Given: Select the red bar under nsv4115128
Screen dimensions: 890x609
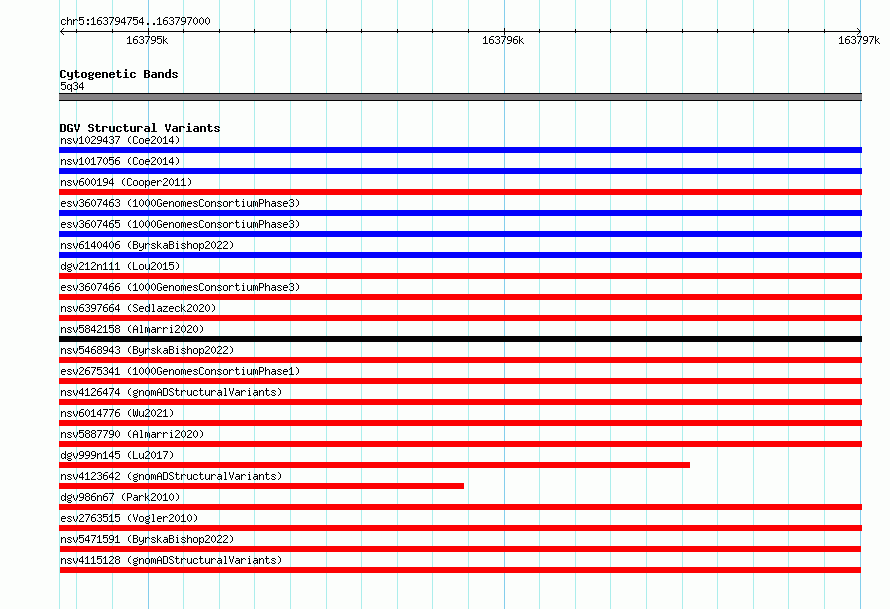Looking at the screenshot, I should point(460,570).
